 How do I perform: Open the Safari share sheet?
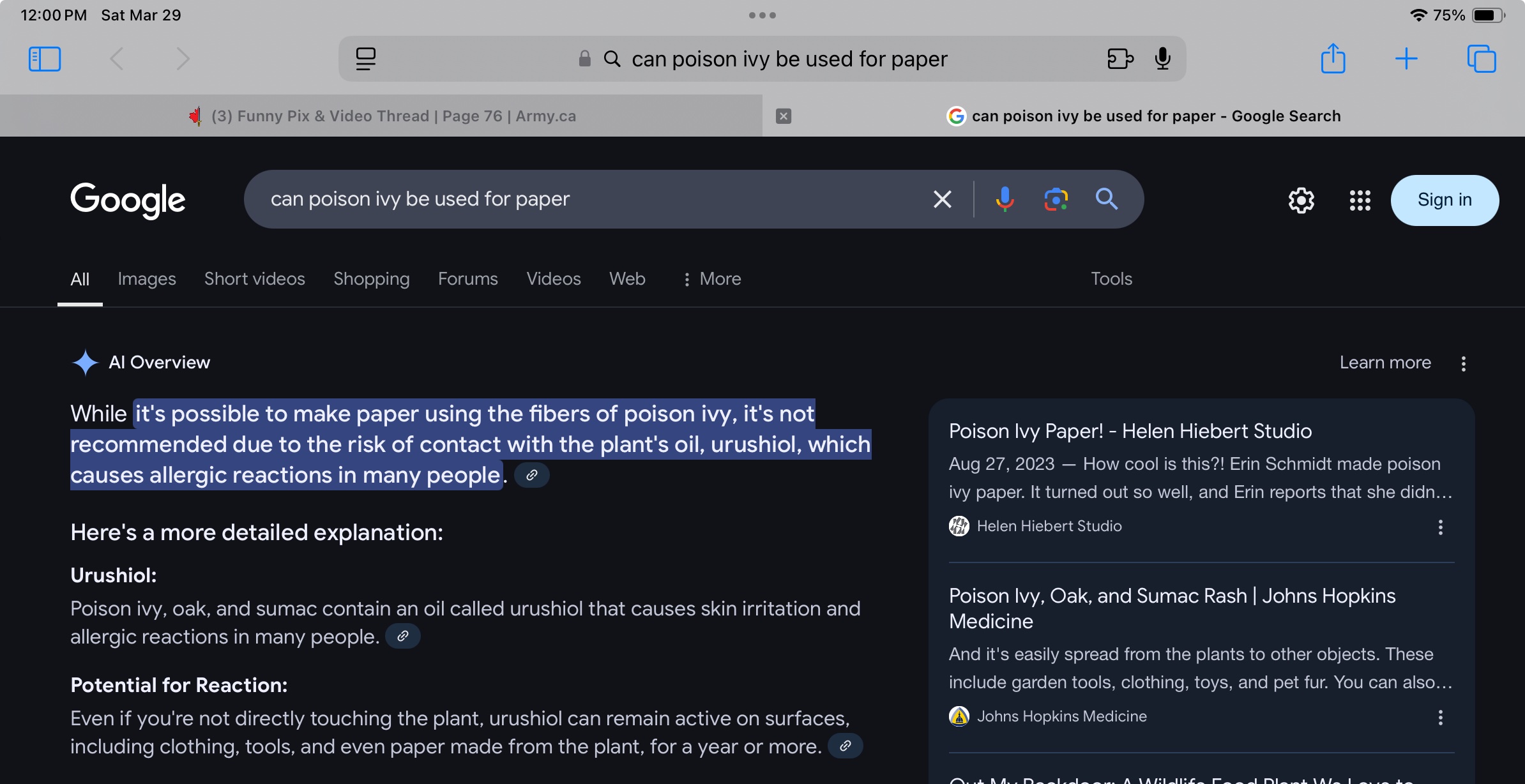[1333, 59]
